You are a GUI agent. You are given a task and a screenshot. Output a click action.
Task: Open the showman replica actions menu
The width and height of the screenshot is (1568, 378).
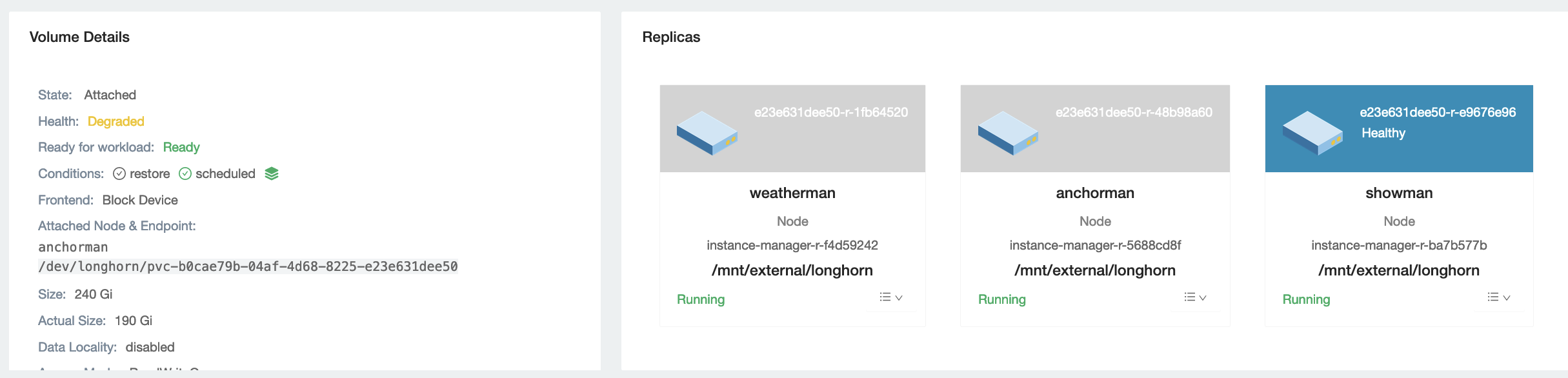(x=1499, y=297)
